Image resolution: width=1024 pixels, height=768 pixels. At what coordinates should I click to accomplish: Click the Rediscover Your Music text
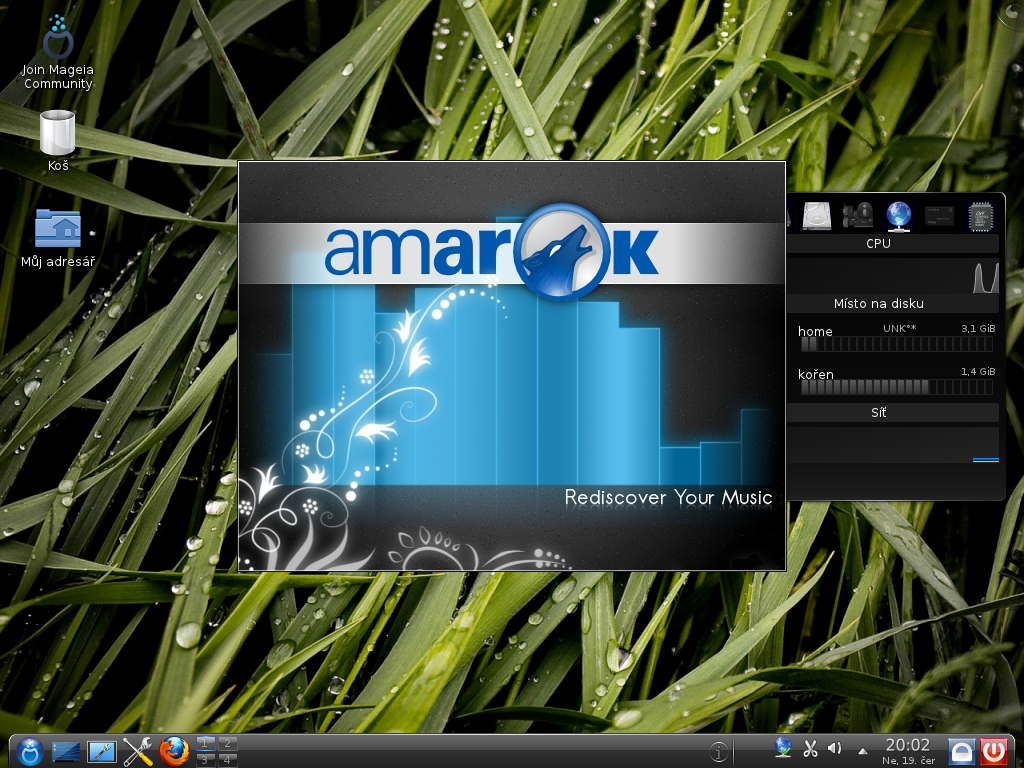668,498
